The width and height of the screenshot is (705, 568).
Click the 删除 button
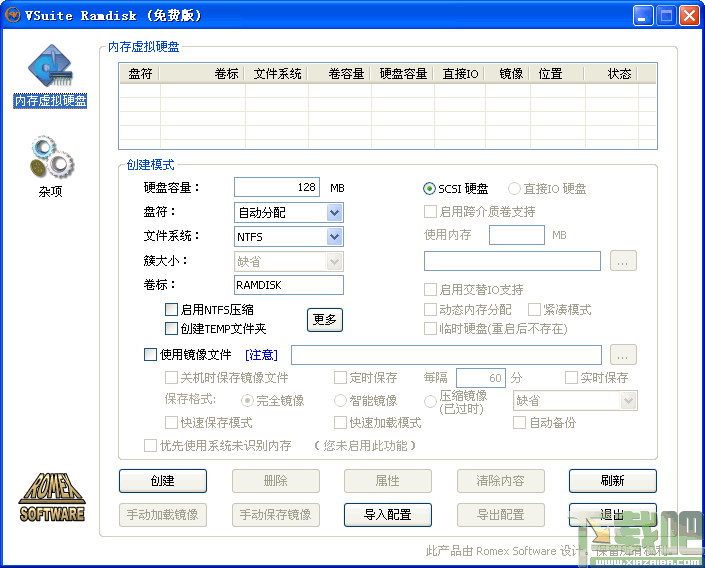coord(276,481)
